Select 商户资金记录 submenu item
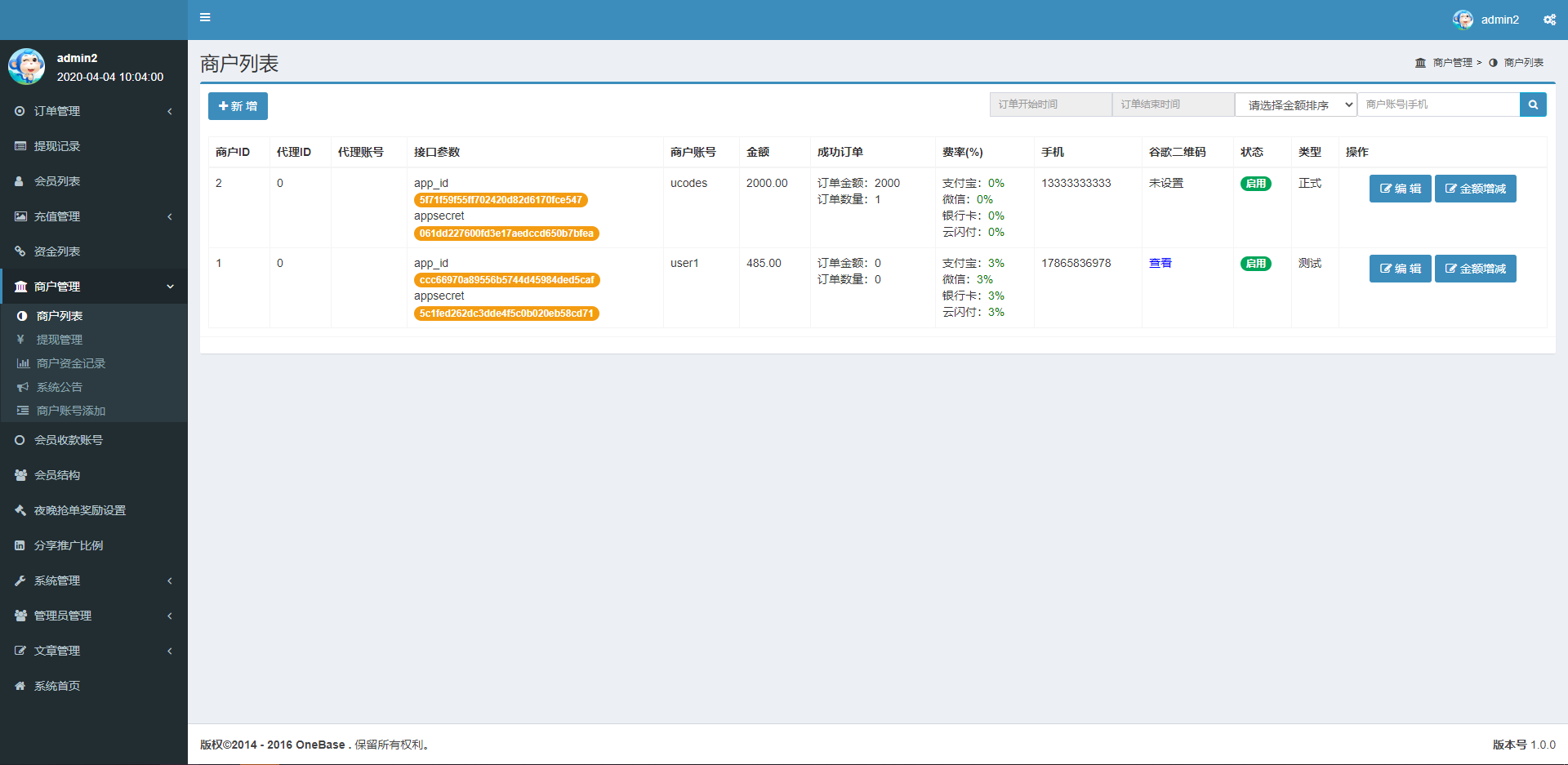Image resolution: width=1568 pixels, height=765 pixels. click(x=71, y=363)
